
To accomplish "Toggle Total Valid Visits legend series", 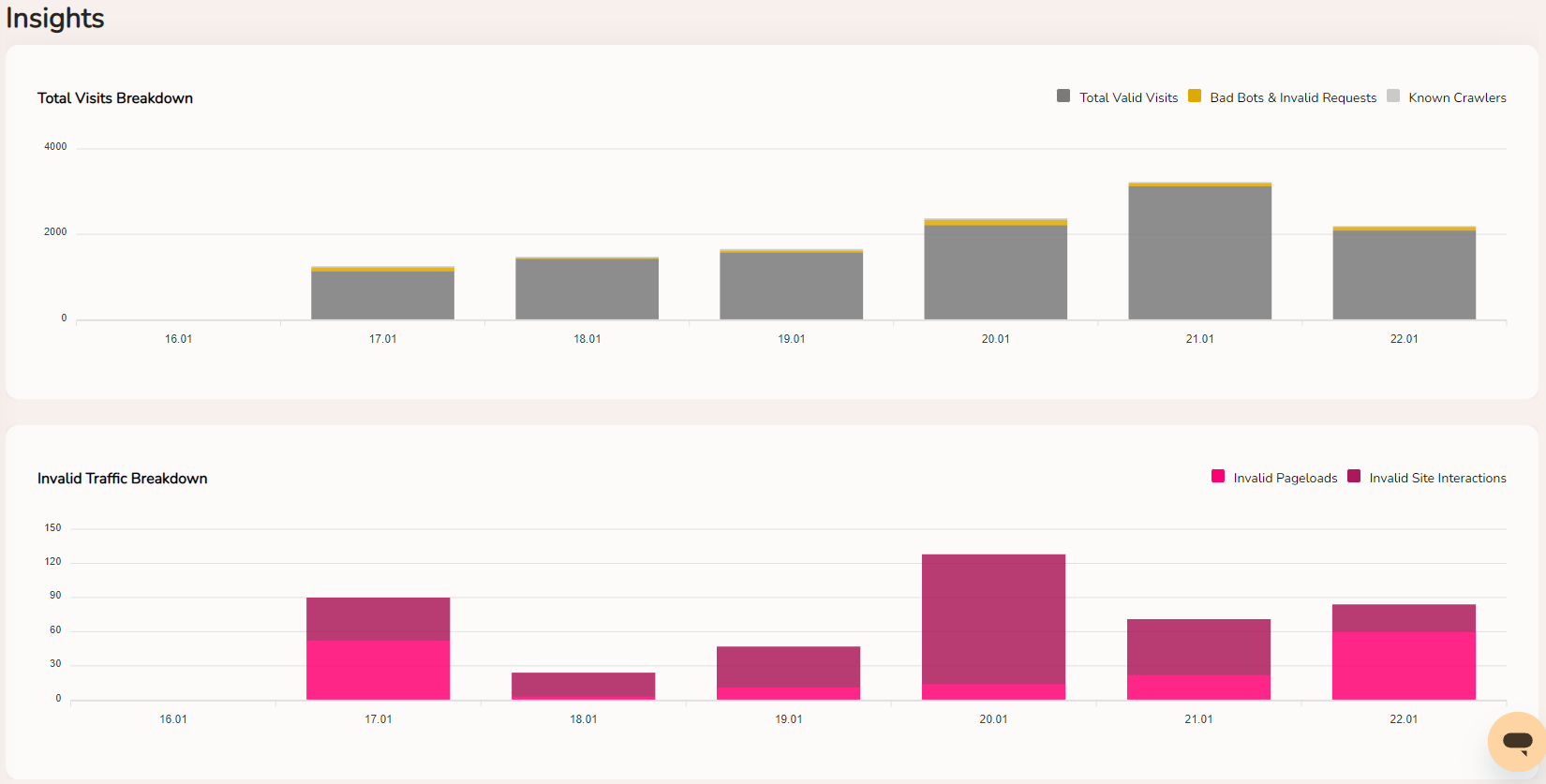I will pos(1117,97).
